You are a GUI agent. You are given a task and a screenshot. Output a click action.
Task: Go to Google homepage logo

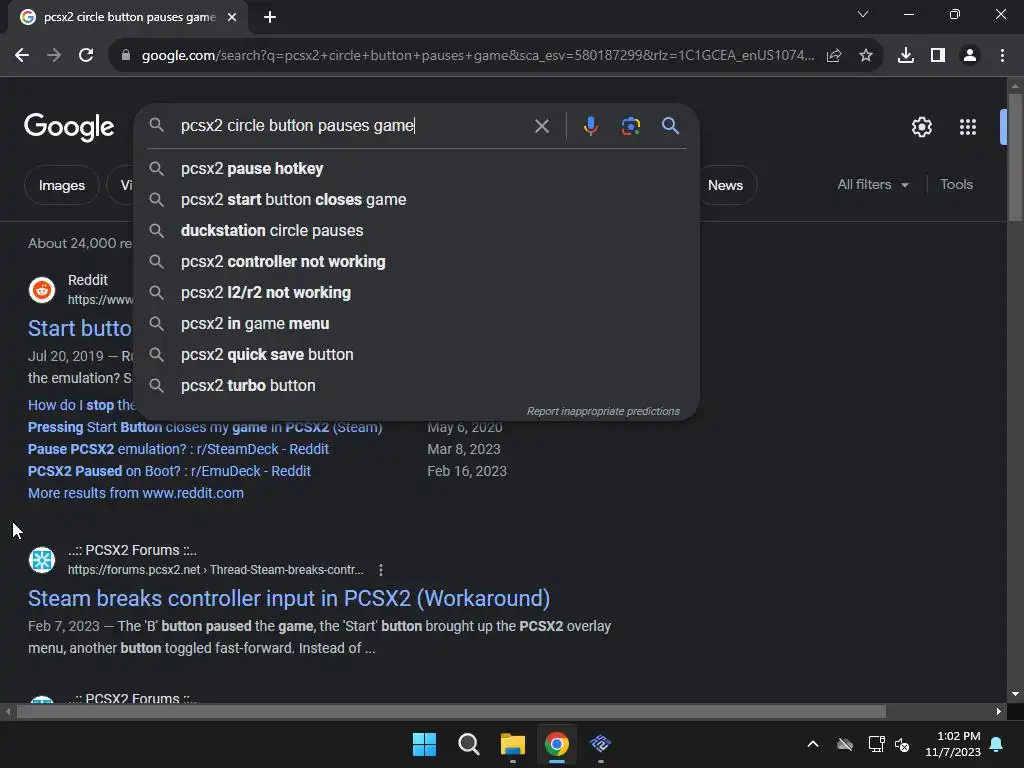pos(69,127)
